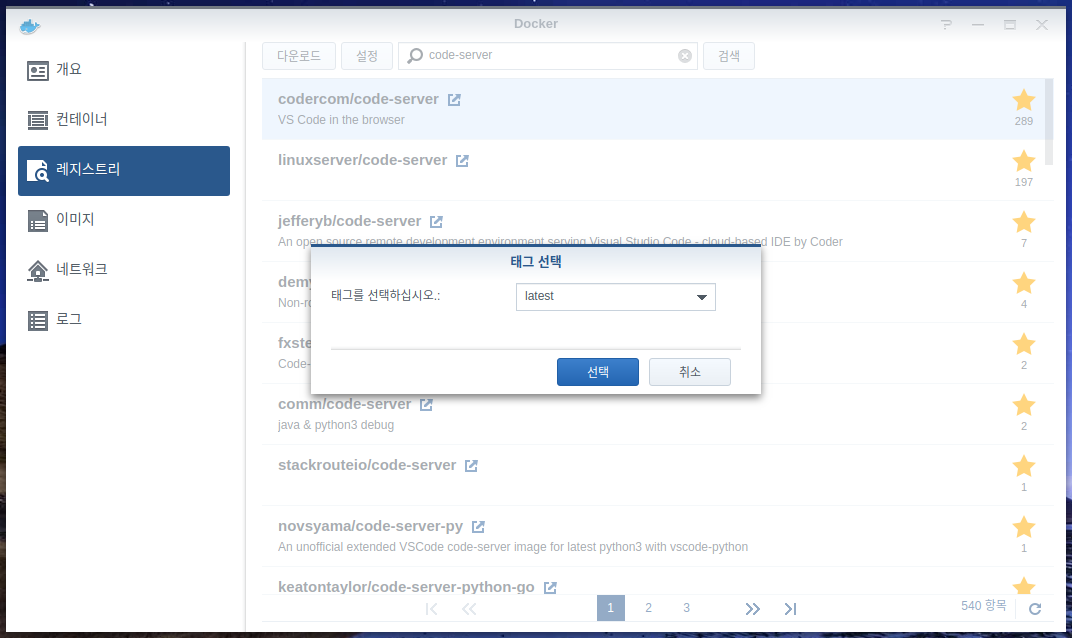Select the linuxserver/code-server row
The image size is (1072, 638).
[x=654, y=170]
